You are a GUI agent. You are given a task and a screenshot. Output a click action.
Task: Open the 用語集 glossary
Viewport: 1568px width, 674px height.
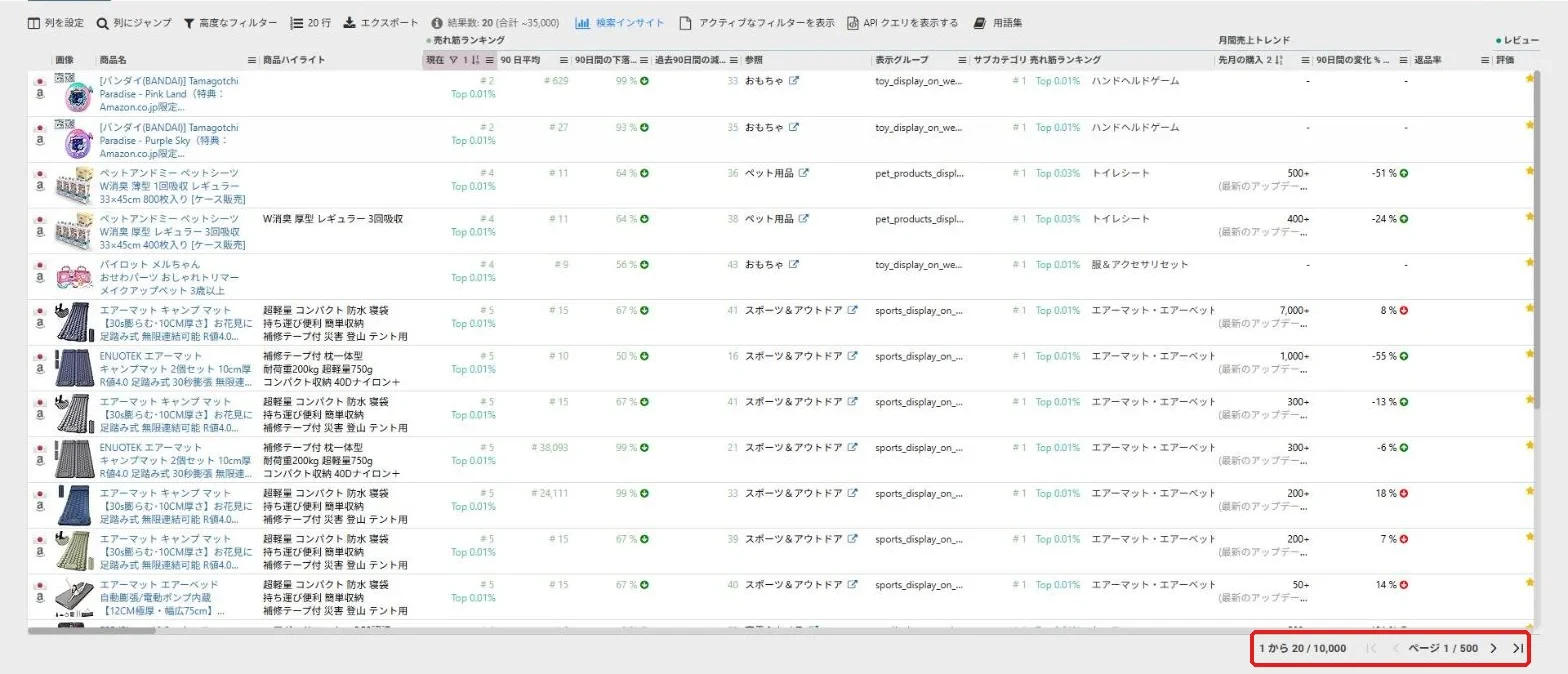(x=998, y=22)
